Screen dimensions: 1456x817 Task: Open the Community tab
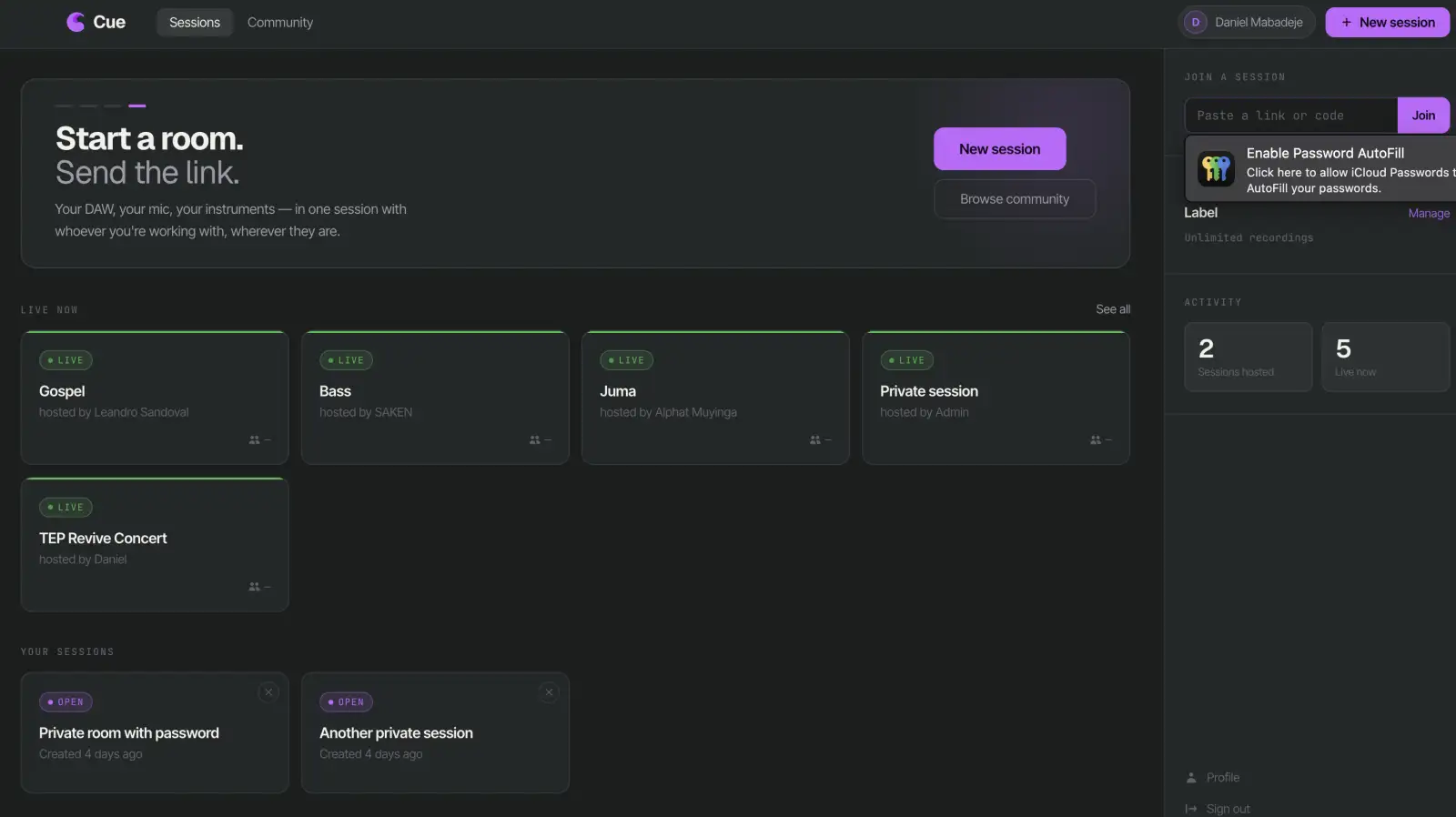click(280, 22)
